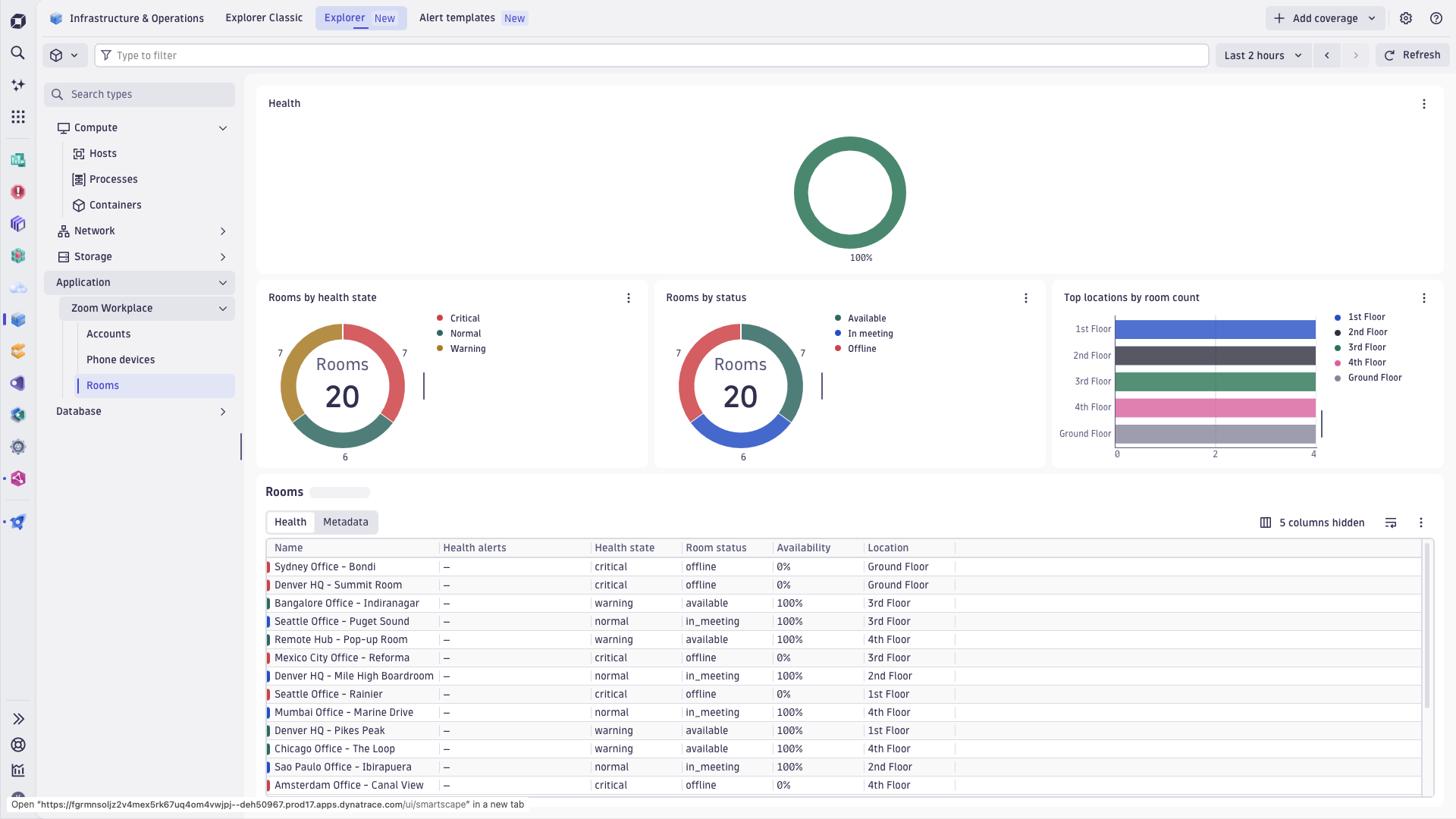This screenshot has height=819, width=1456.
Task: Open the Containers tree item
Action: tap(115, 206)
